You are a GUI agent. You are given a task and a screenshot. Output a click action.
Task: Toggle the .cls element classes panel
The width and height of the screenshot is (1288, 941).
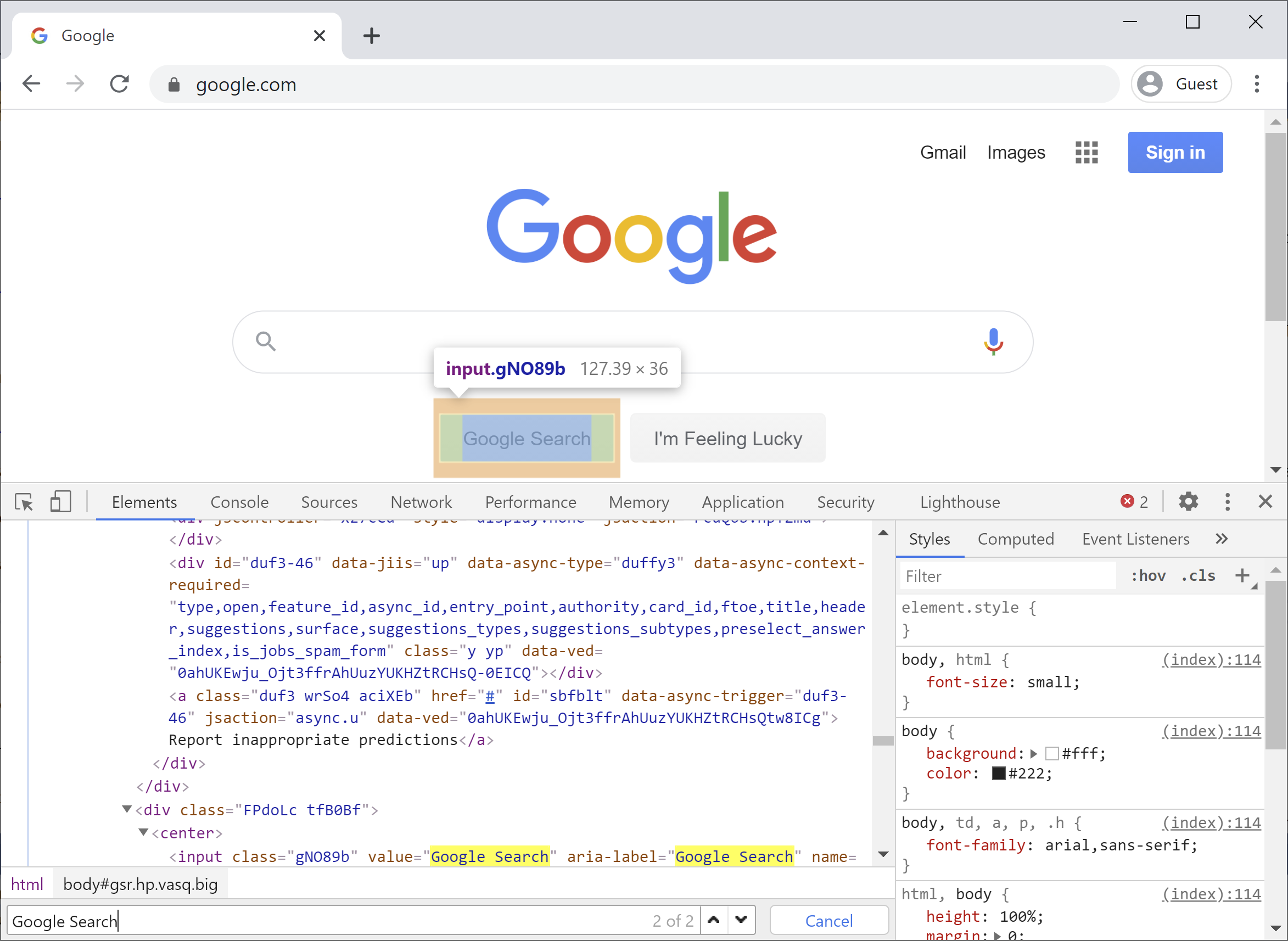[x=1198, y=576]
